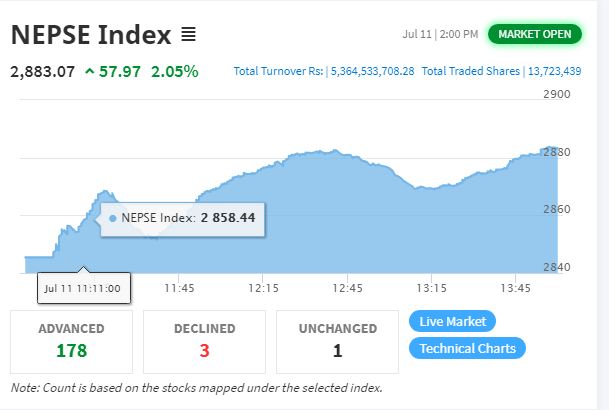
Task: Select the DECLINED 3 box
Action: tap(204, 342)
